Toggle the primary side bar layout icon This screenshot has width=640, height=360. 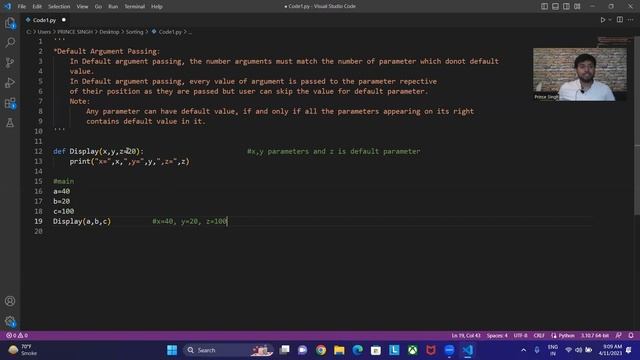coord(544,7)
